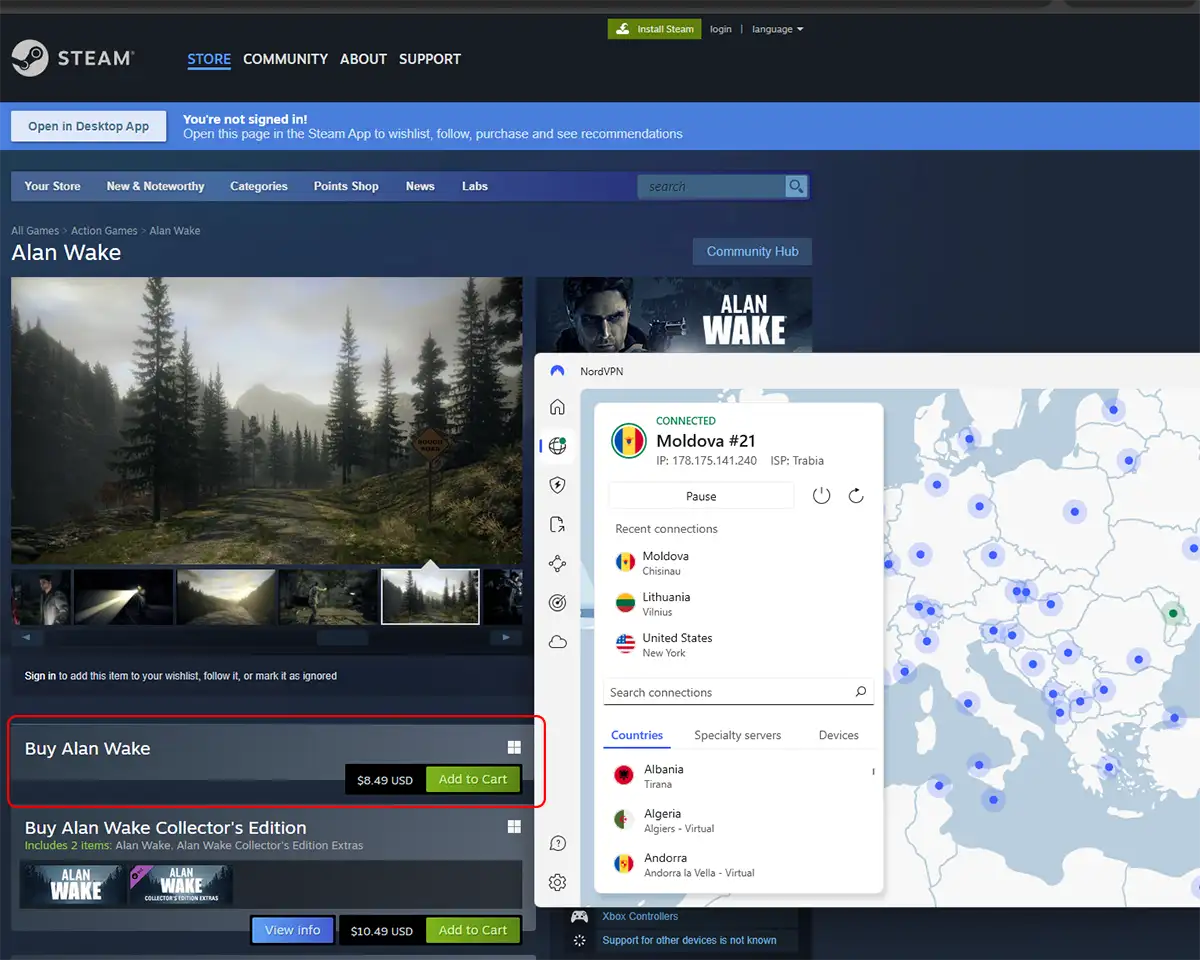This screenshot has height=960, width=1200.
Task: Select the highlighted forest screenshot thumbnail
Action: coord(430,596)
